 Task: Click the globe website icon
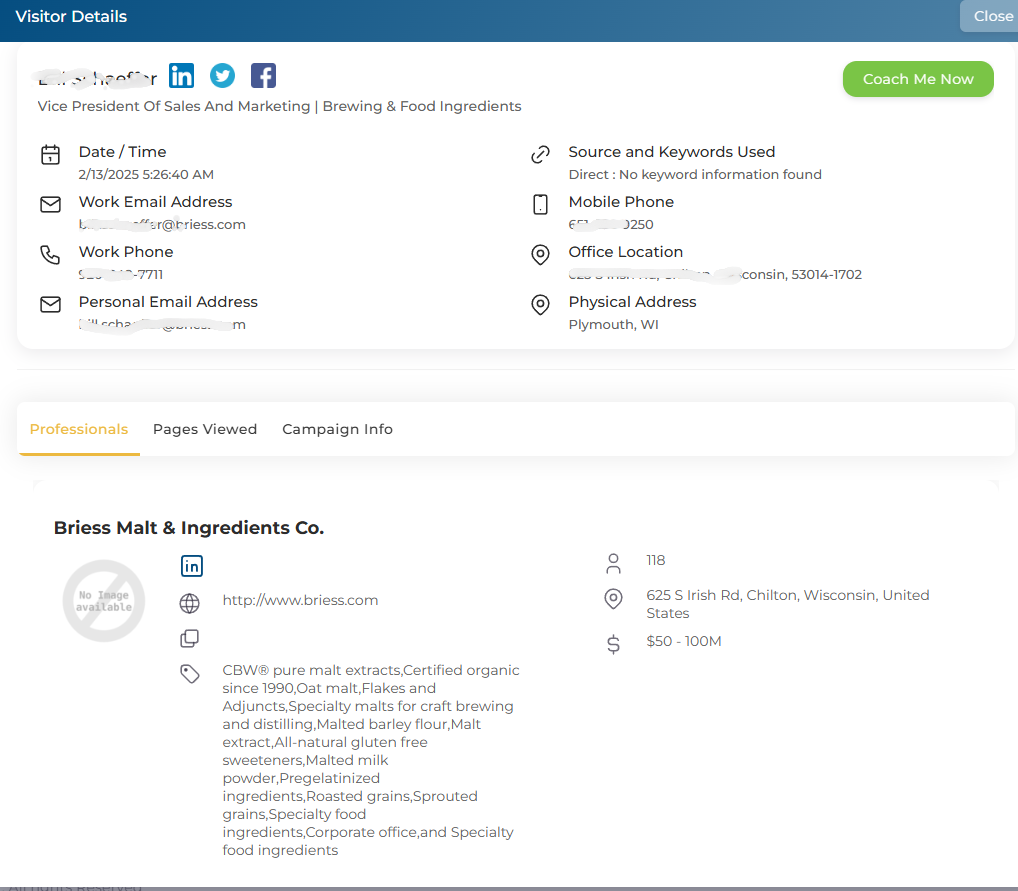coord(190,603)
